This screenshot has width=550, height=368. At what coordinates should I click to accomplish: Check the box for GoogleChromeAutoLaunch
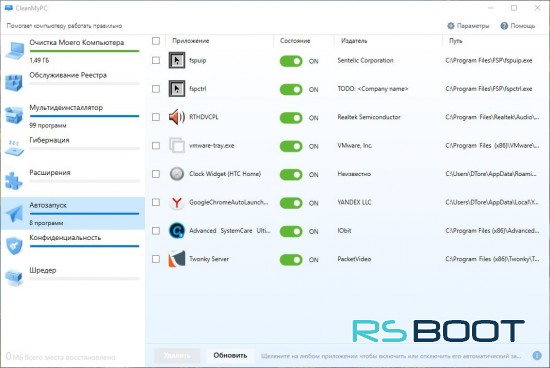click(156, 202)
